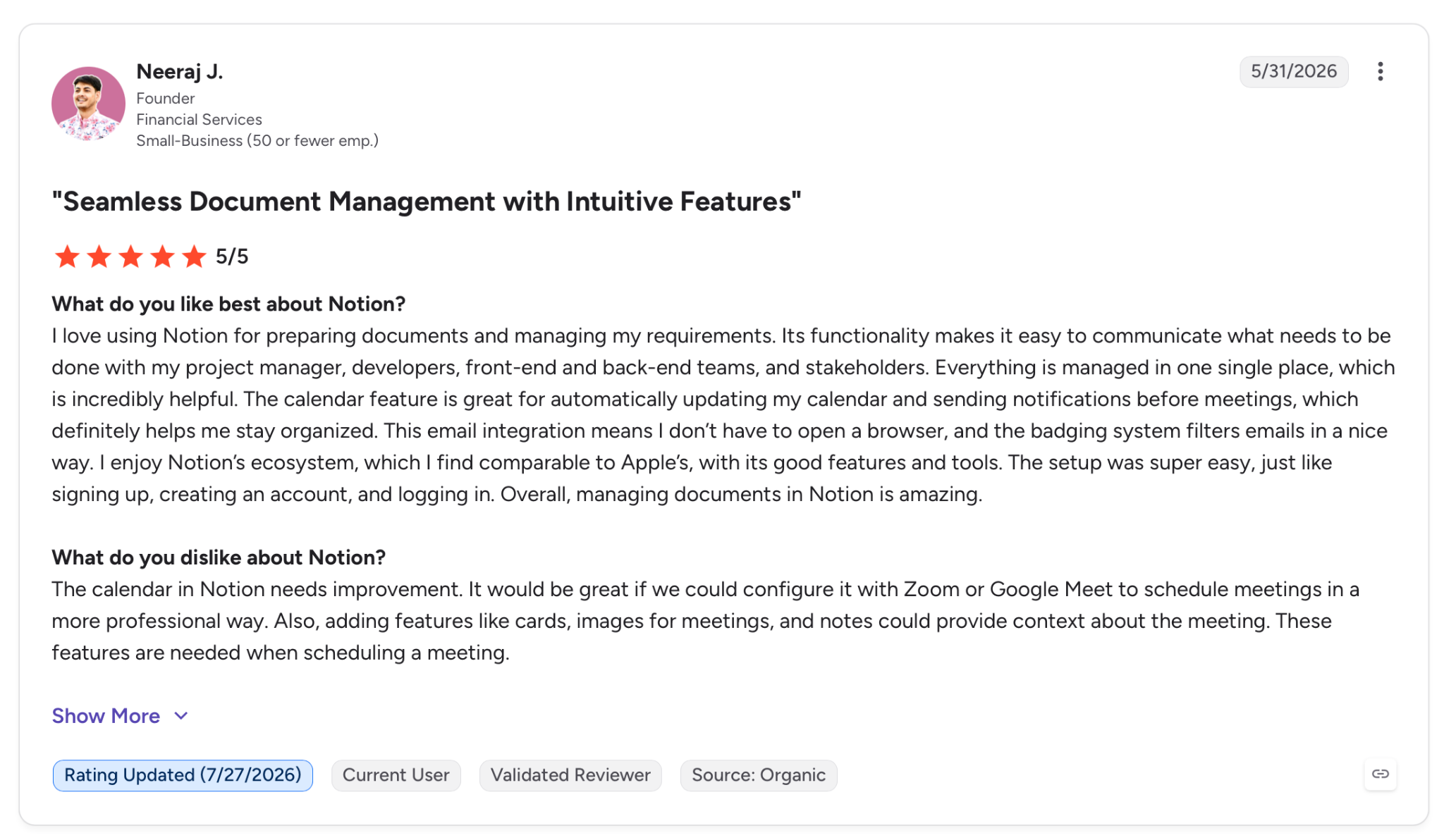Click the fifth rating star
The width and height of the screenshot is (1444, 840).
[x=194, y=257]
